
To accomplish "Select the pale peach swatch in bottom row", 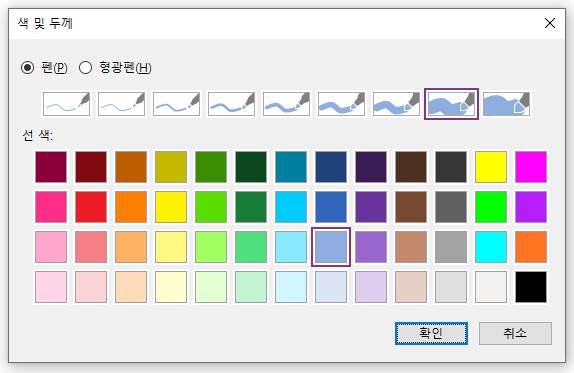I will point(131,287).
